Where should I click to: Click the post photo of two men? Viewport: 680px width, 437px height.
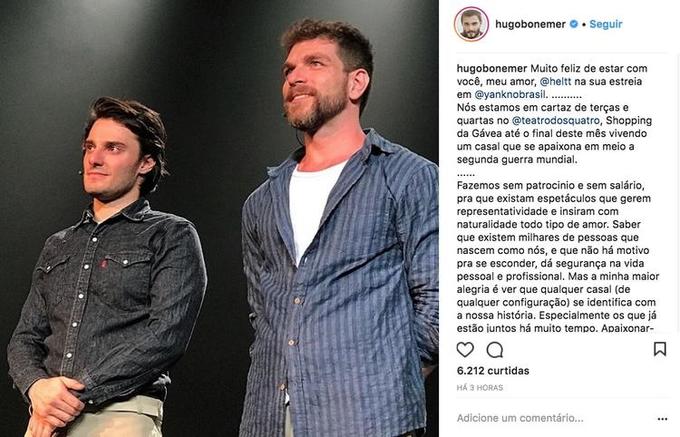219,218
